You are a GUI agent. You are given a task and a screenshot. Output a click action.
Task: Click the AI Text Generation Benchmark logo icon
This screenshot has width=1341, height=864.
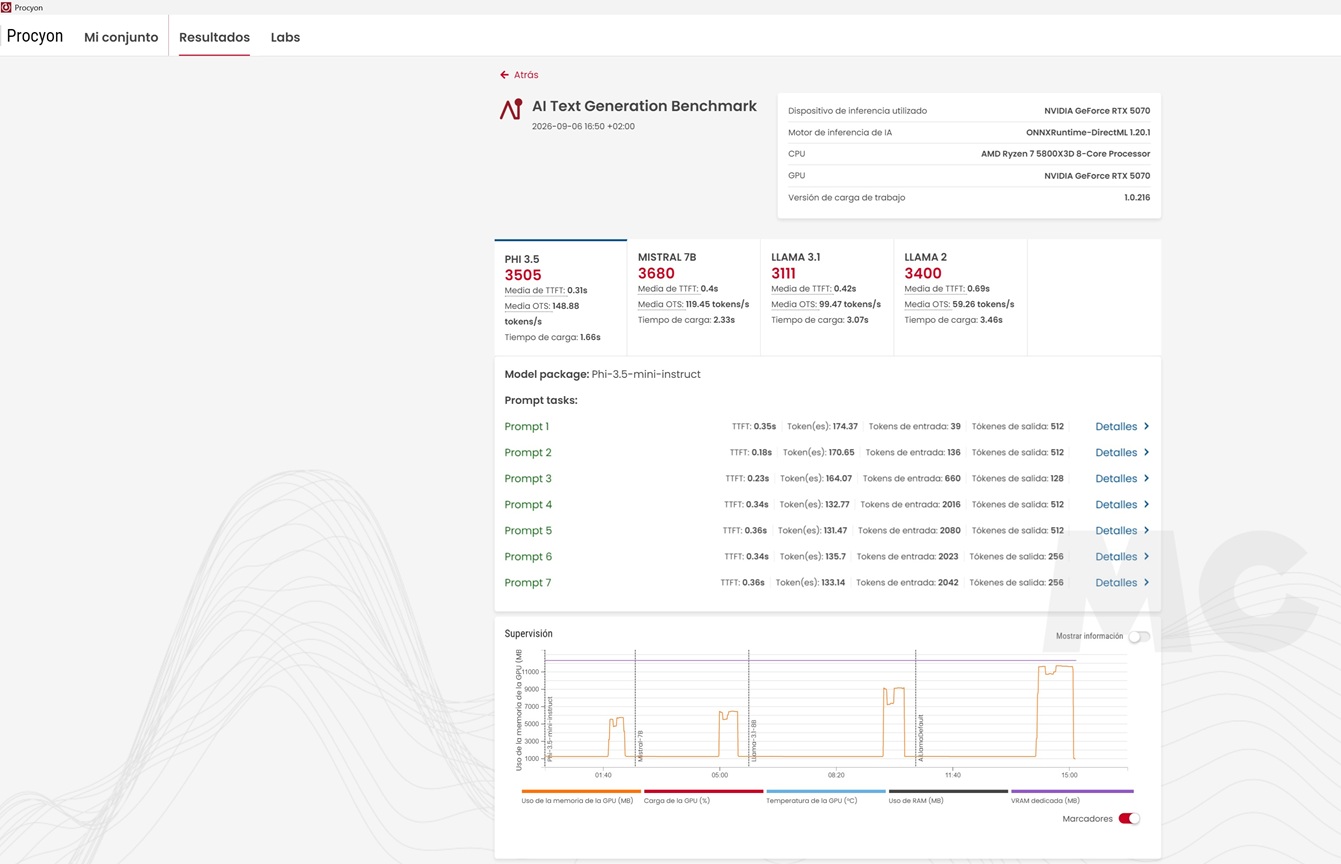point(511,109)
